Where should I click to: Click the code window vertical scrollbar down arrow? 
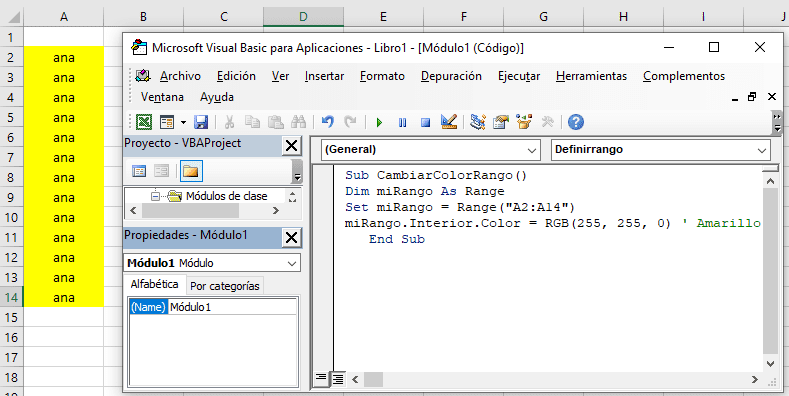click(x=771, y=363)
